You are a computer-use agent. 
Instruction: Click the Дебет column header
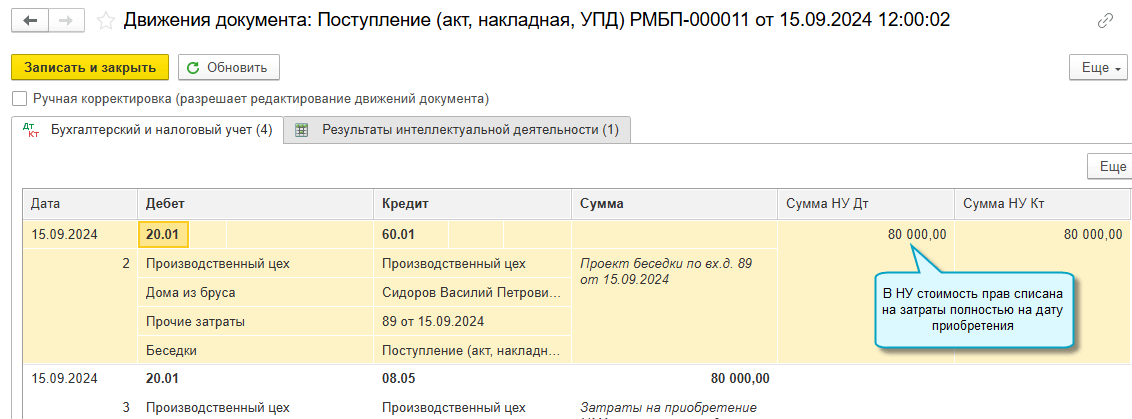coord(165,203)
